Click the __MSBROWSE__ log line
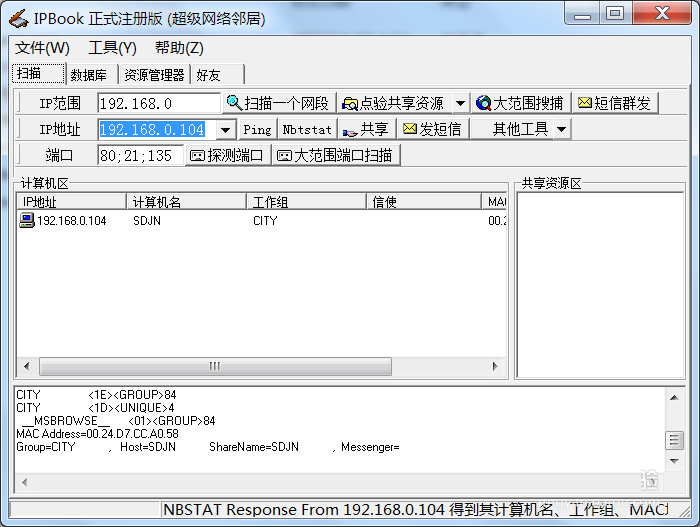700x527 pixels. click(118, 421)
